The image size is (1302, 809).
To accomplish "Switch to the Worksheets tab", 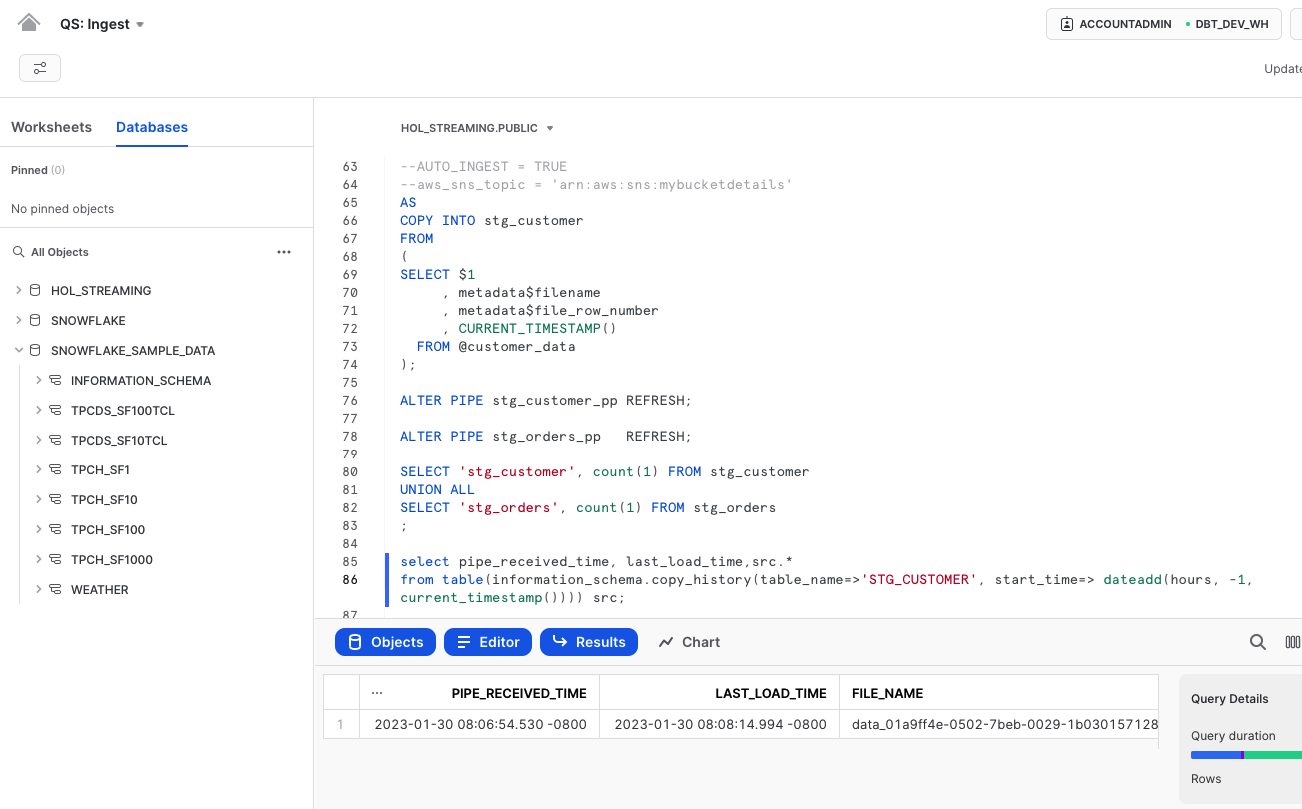I will point(51,127).
